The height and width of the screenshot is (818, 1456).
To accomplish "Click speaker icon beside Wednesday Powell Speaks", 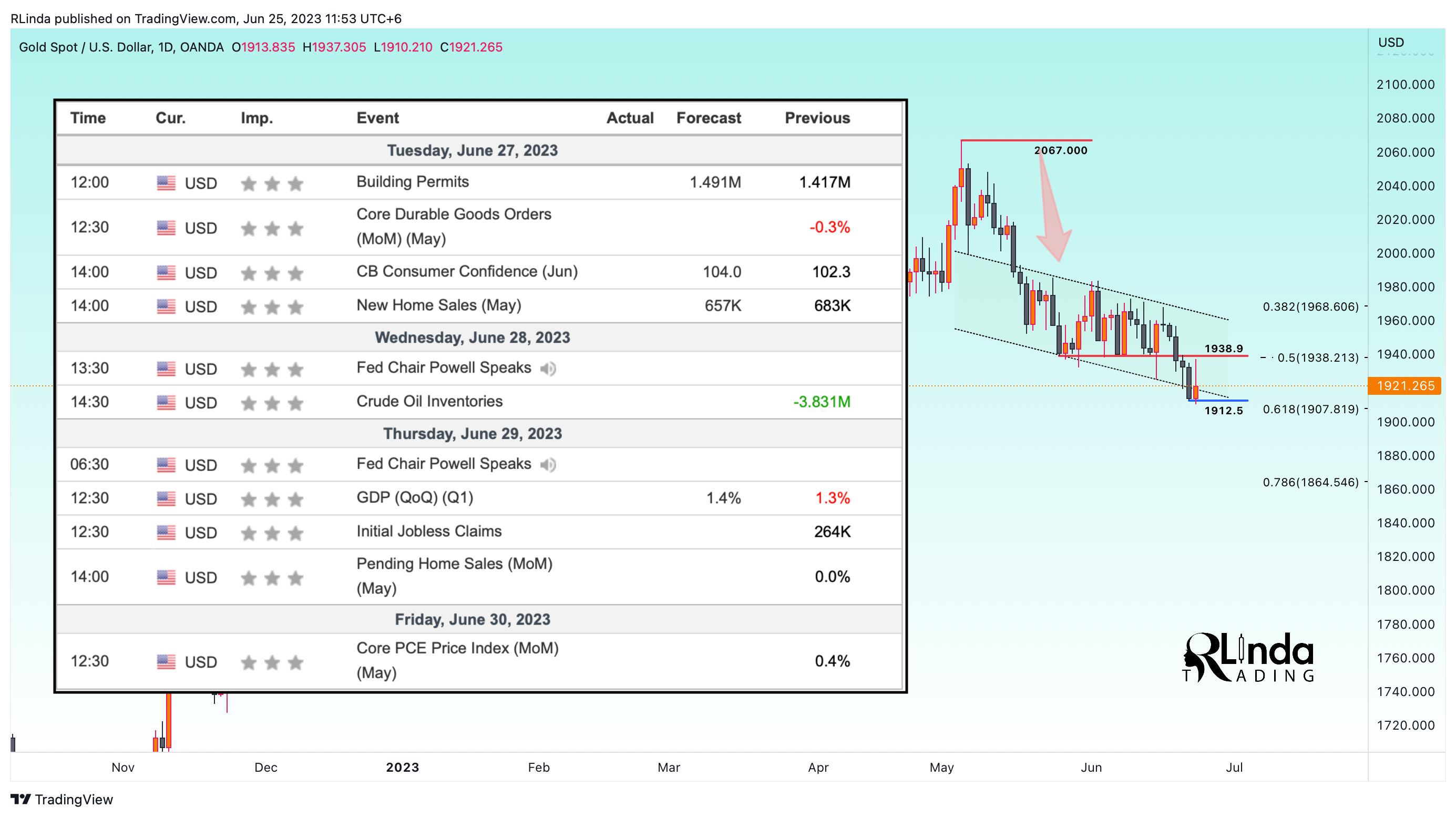I will [548, 369].
